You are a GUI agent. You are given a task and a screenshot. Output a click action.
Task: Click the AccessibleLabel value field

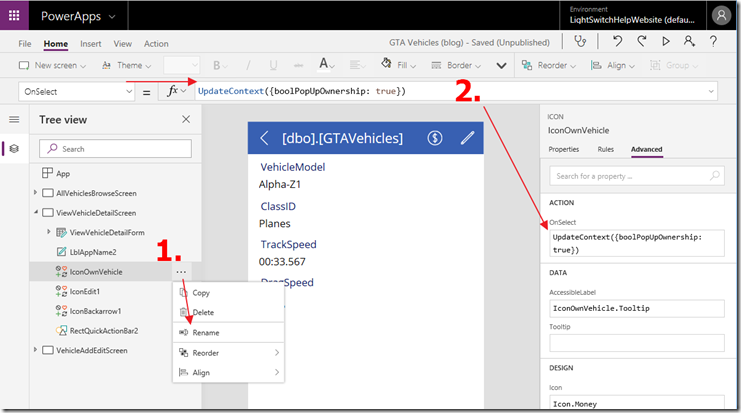(x=637, y=308)
